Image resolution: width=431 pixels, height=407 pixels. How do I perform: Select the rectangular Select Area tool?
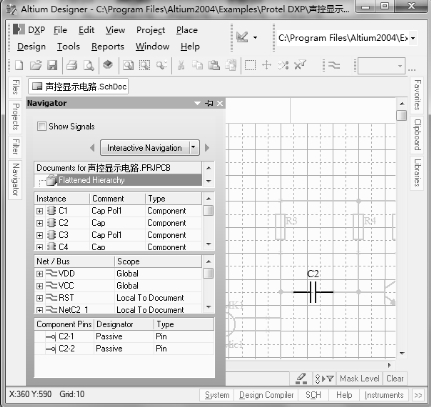click(x=250, y=65)
